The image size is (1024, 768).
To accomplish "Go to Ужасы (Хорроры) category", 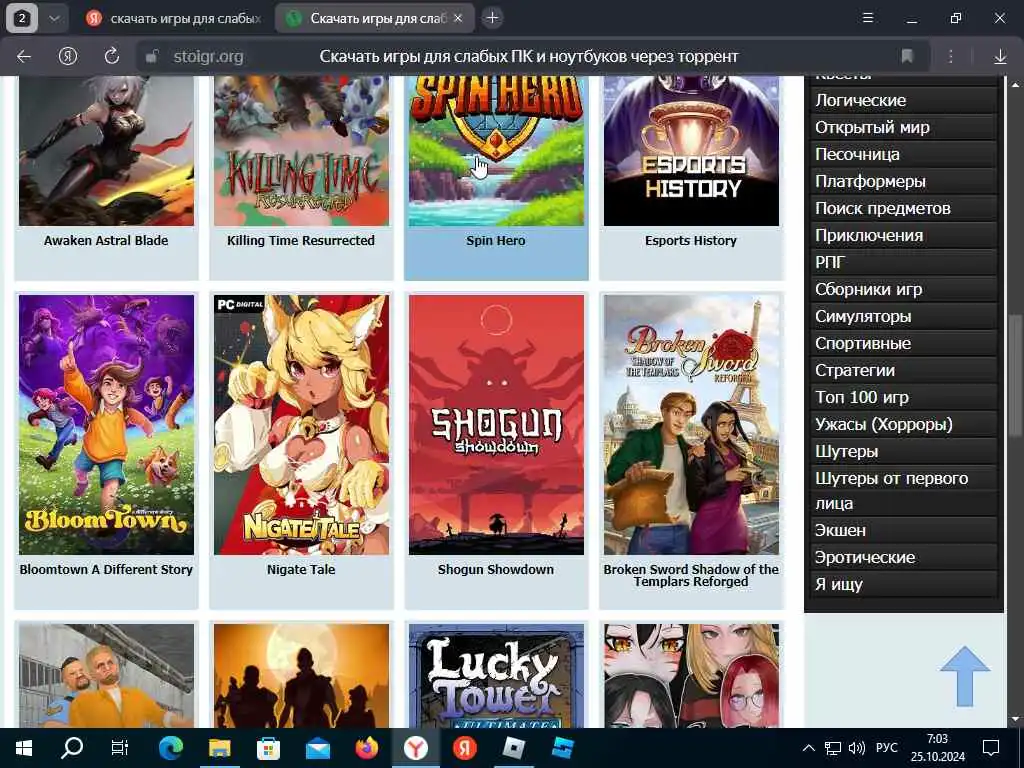I will (x=904, y=424).
